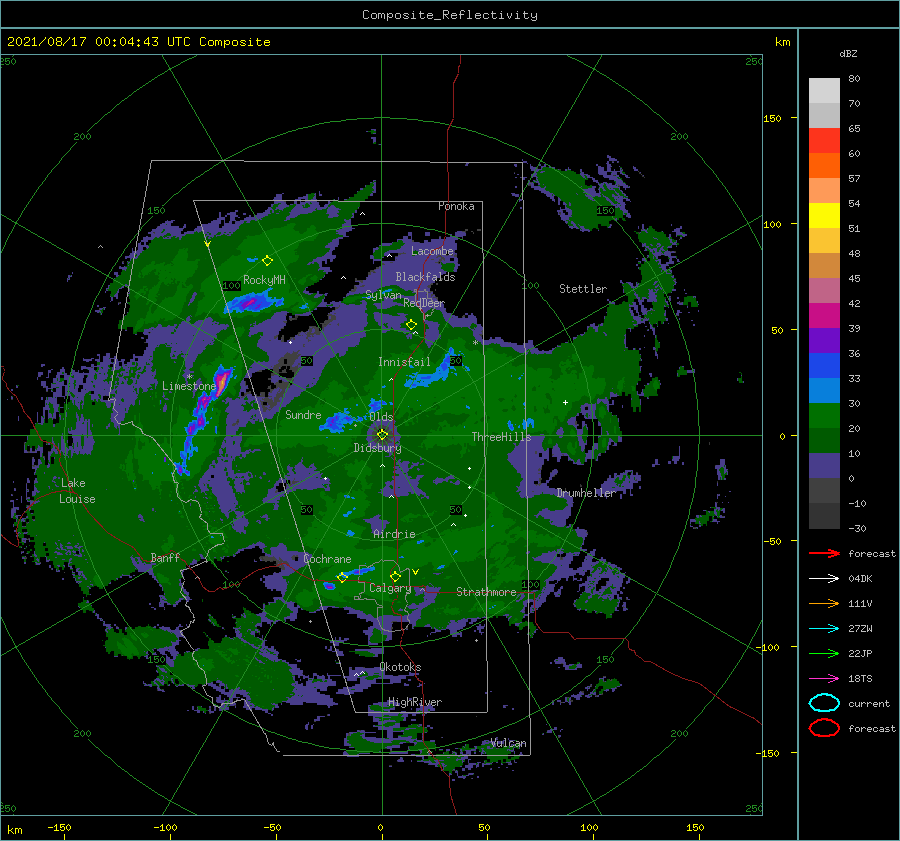Click the red forecast arrow legend icon

pos(824,553)
